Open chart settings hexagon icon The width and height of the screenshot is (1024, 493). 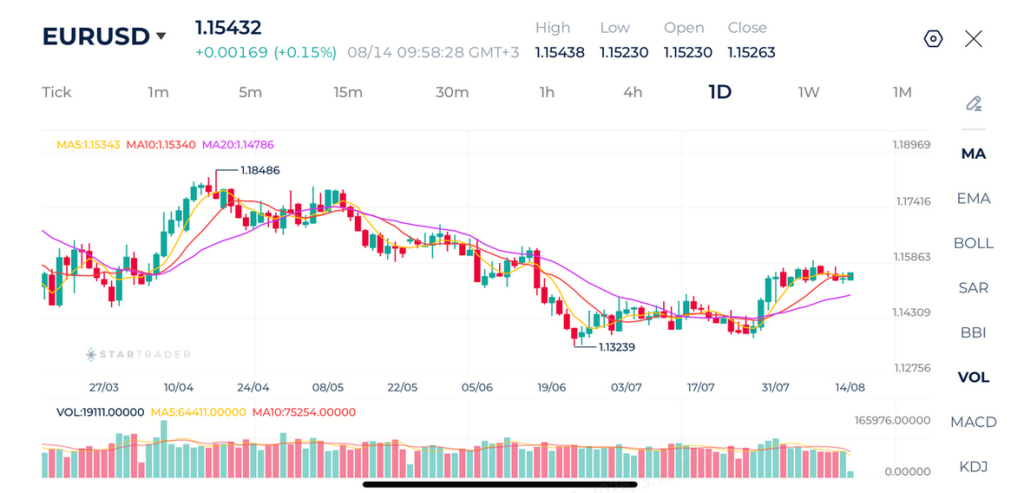pyautogui.click(x=933, y=39)
